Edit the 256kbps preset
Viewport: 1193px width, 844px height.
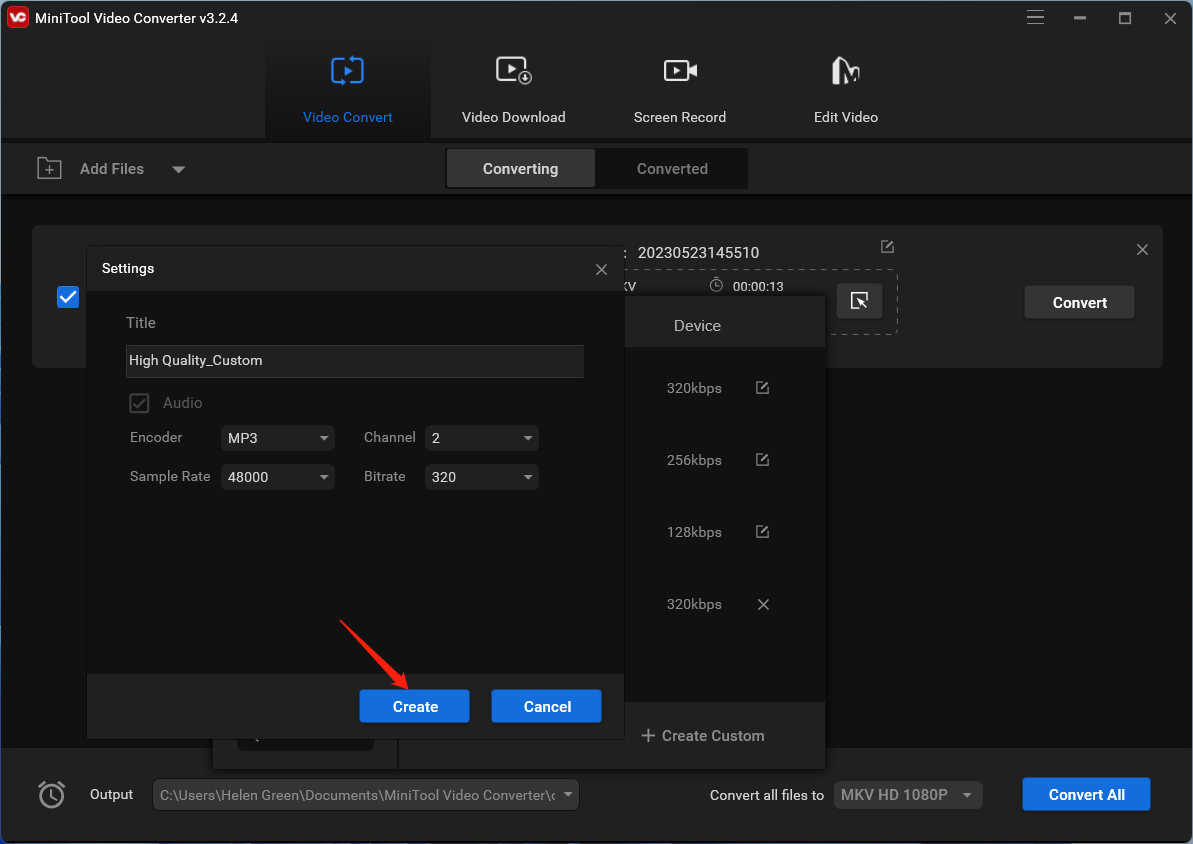[761, 460]
